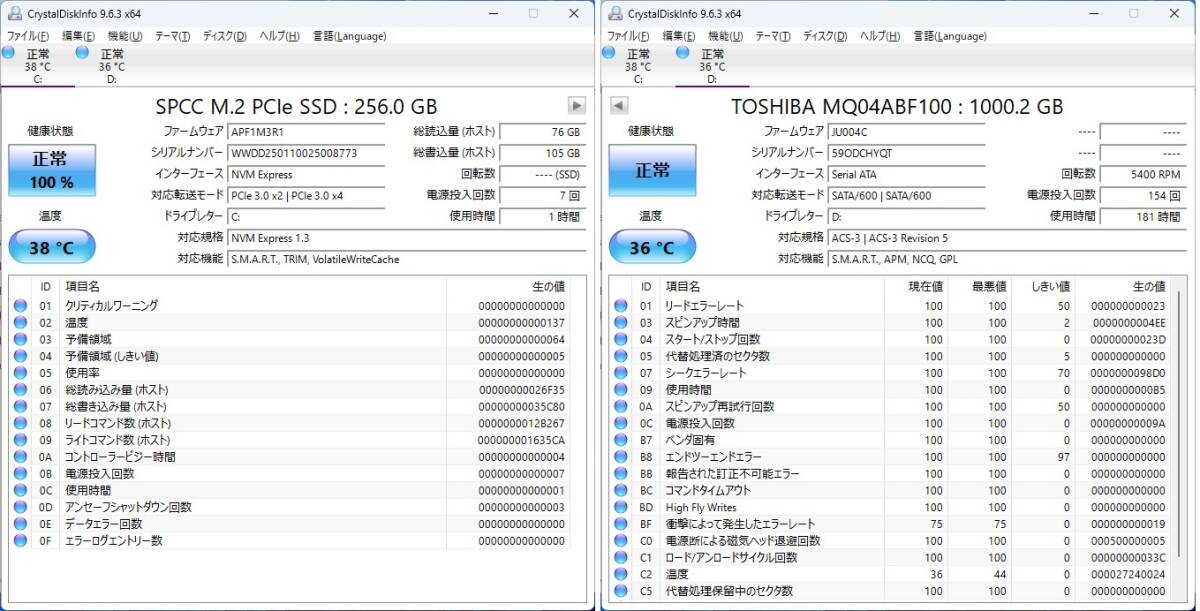This screenshot has height=611, width=1200.
Task: Click the transfer mode field PCIe 3.0 x2
Action: (306, 195)
